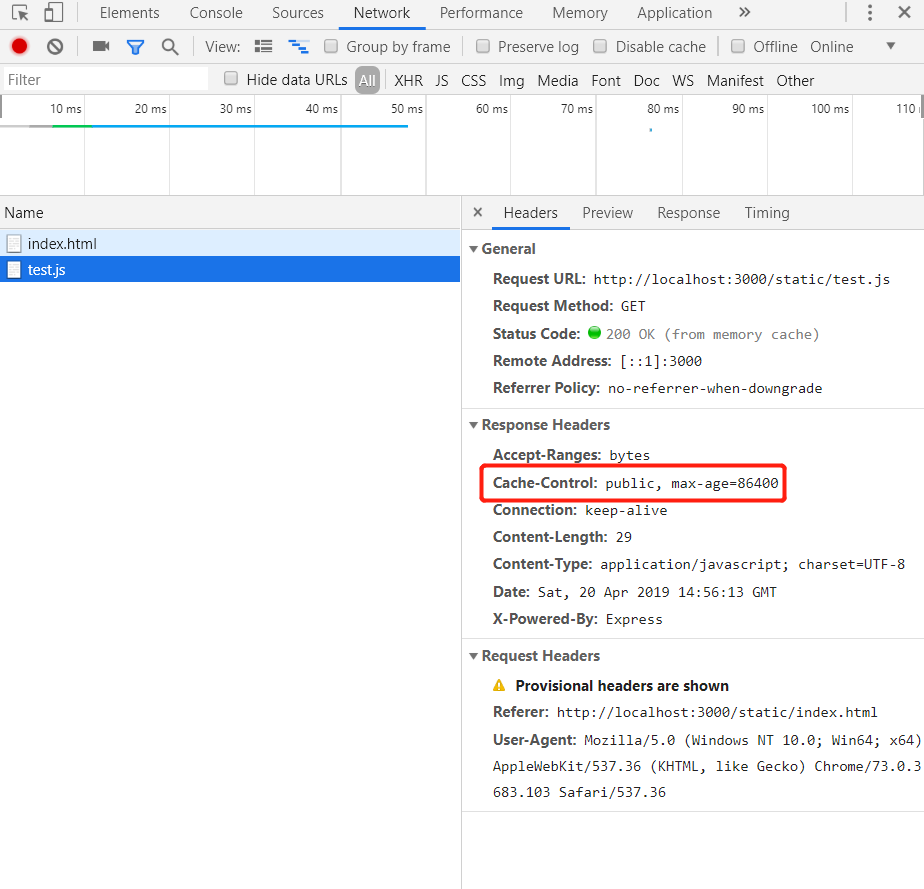The height and width of the screenshot is (889, 924).
Task: Toggle the filter funnel icon
Action: [136, 47]
